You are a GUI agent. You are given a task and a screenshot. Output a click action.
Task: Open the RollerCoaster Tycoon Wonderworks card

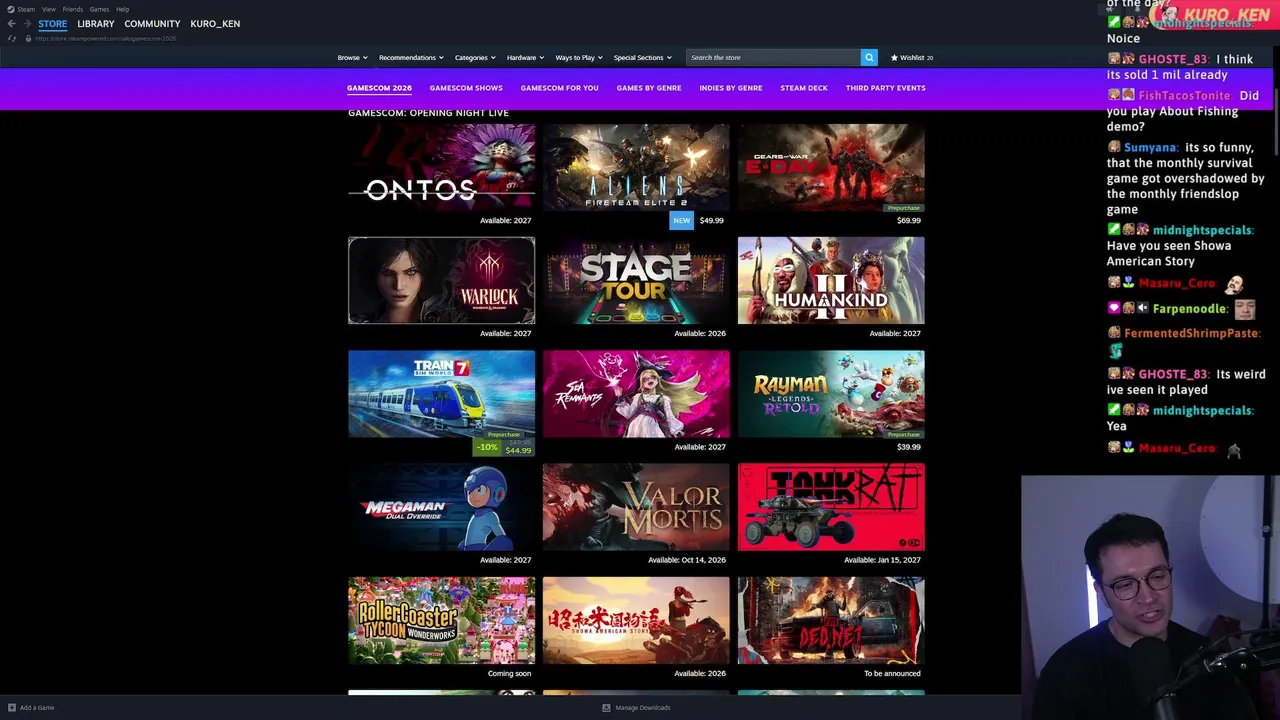441,620
